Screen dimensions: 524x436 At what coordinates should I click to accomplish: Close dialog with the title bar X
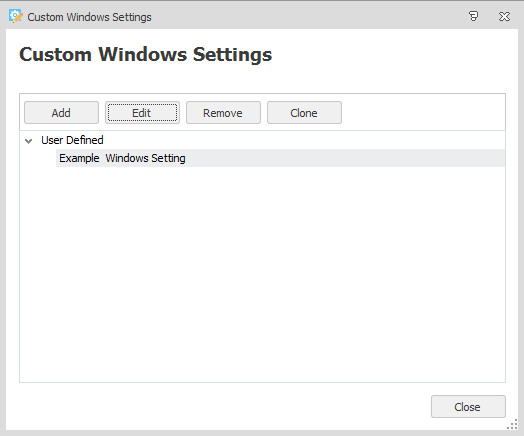[504, 16]
